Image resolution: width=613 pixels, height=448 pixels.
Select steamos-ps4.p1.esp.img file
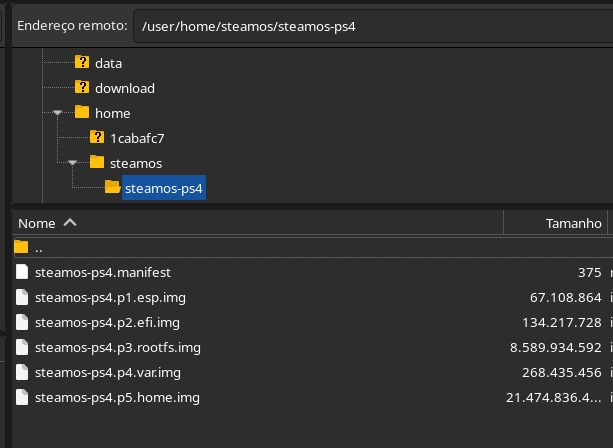[110, 297]
